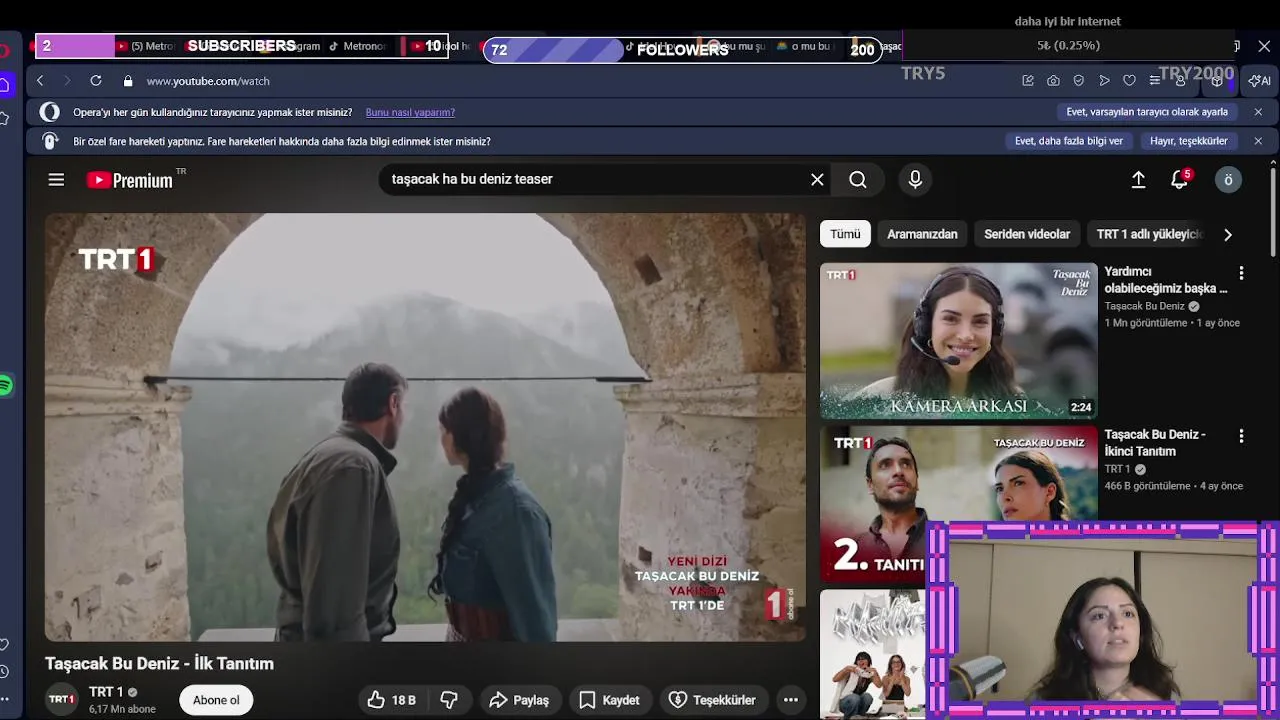Viewport: 1280px width, 720px height.
Task: Open YouTube notifications bell
Action: 1180,180
